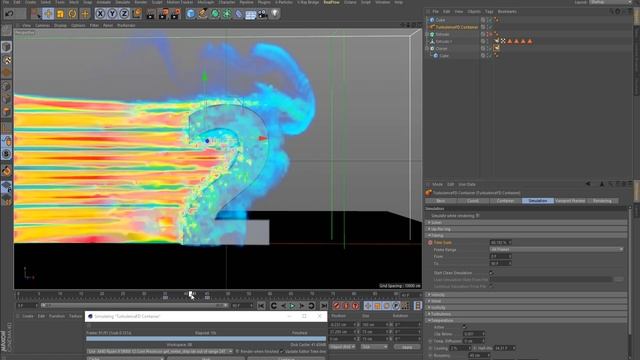The width and height of the screenshot is (640, 360).
Task: Open the Frame Range dropdown
Action: (556, 249)
